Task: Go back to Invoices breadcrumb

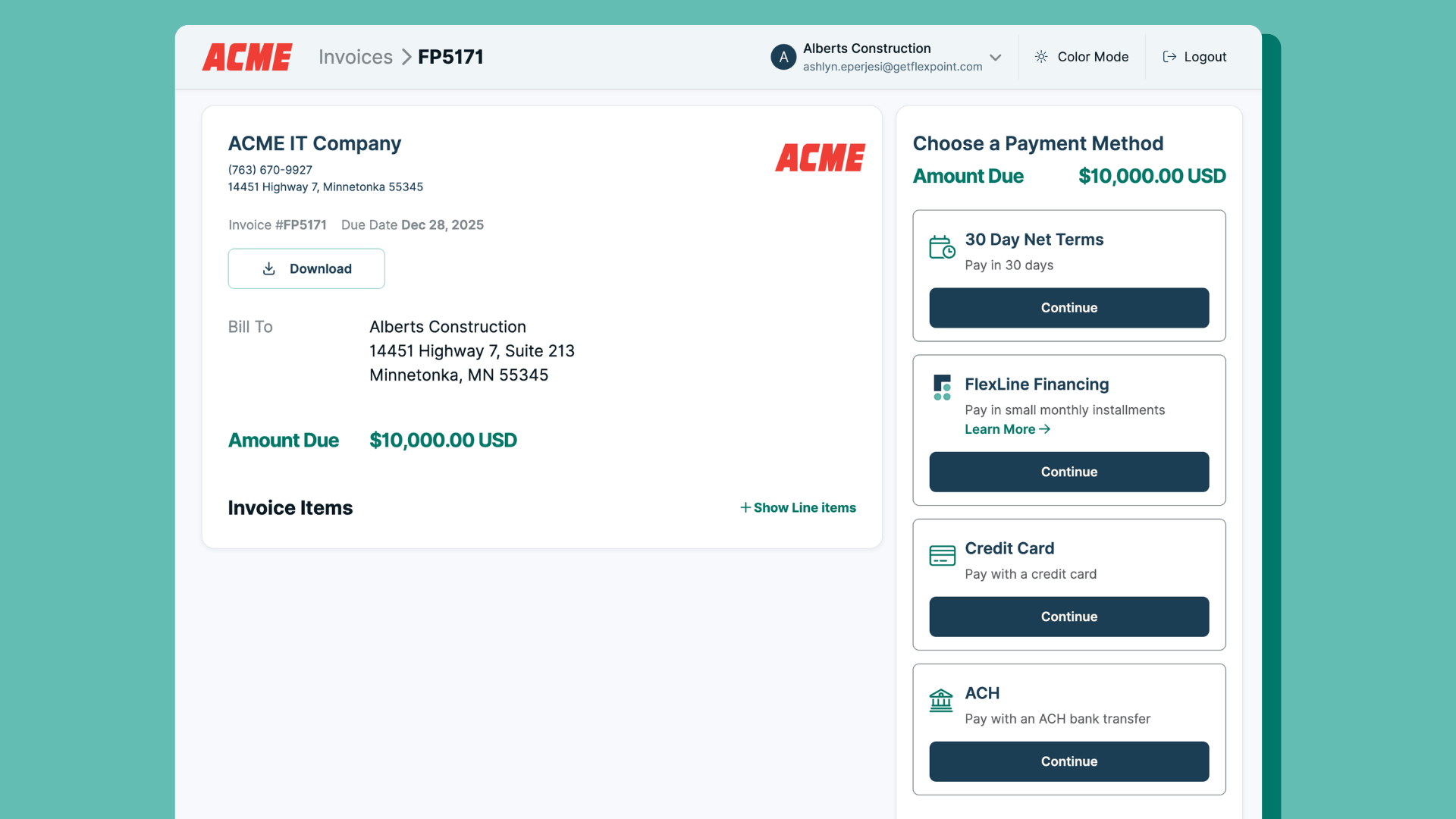Action: pyautogui.click(x=355, y=57)
